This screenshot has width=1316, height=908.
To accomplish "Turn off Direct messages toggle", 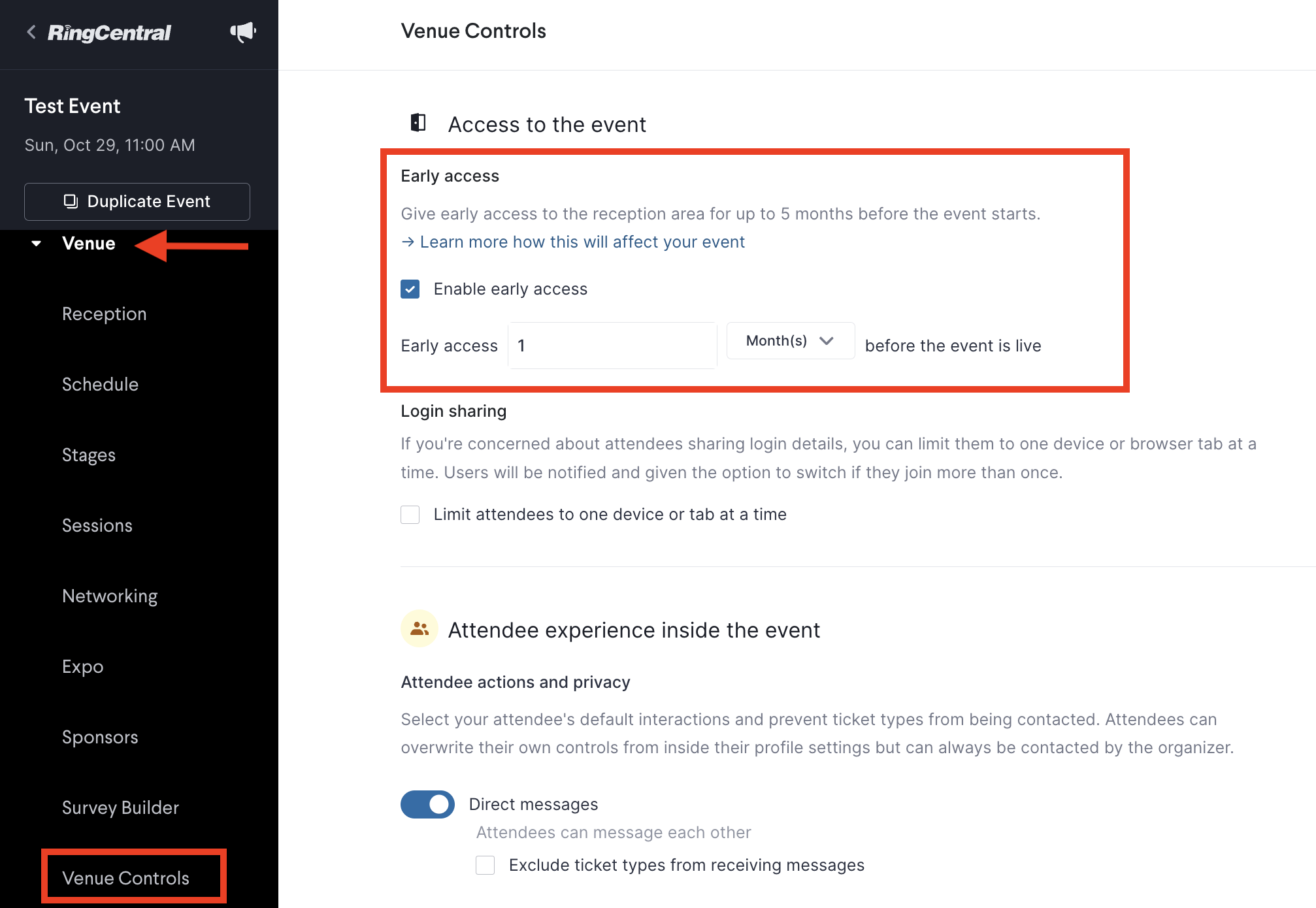I will (x=427, y=804).
